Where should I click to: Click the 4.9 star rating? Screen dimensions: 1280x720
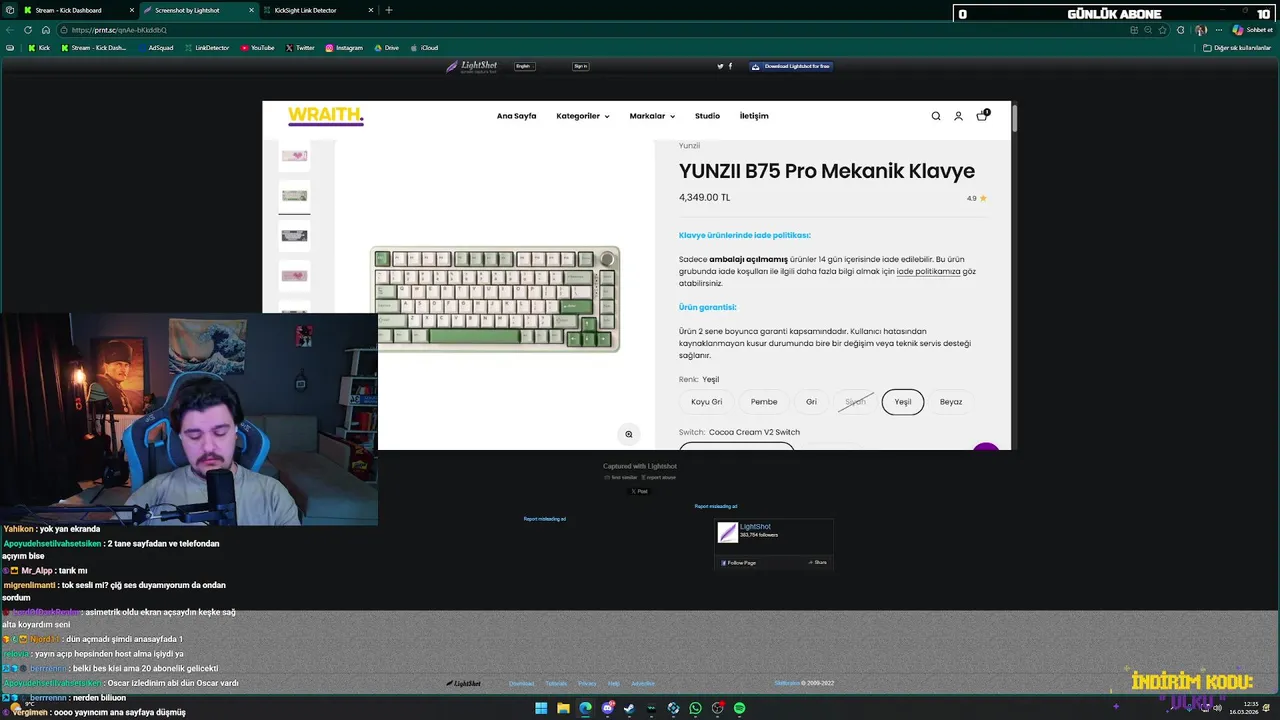976,198
